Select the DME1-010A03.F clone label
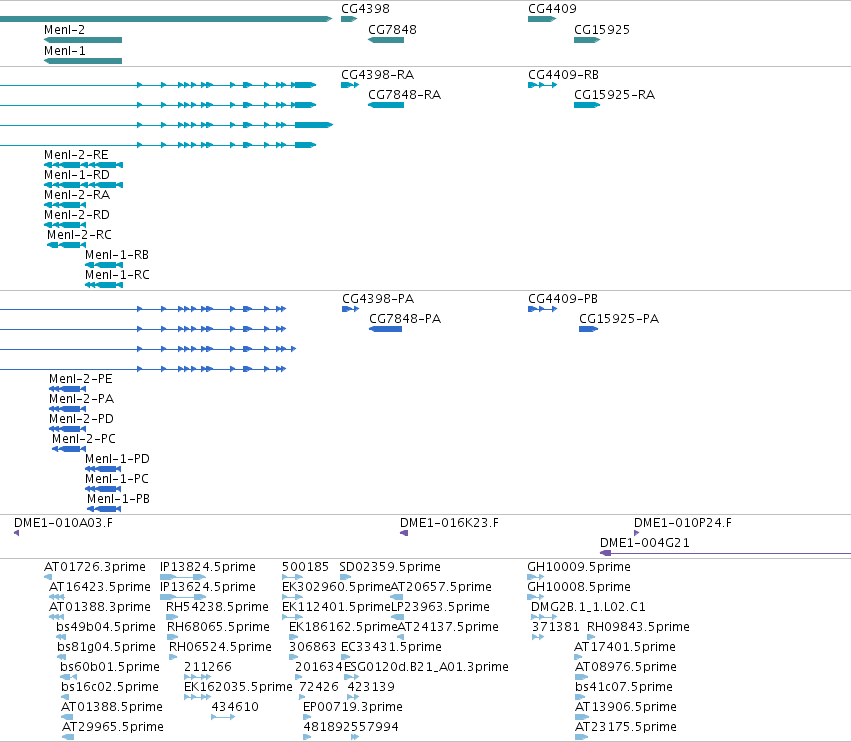Image resolution: width=851 pixels, height=742 pixels. (x=63, y=523)
